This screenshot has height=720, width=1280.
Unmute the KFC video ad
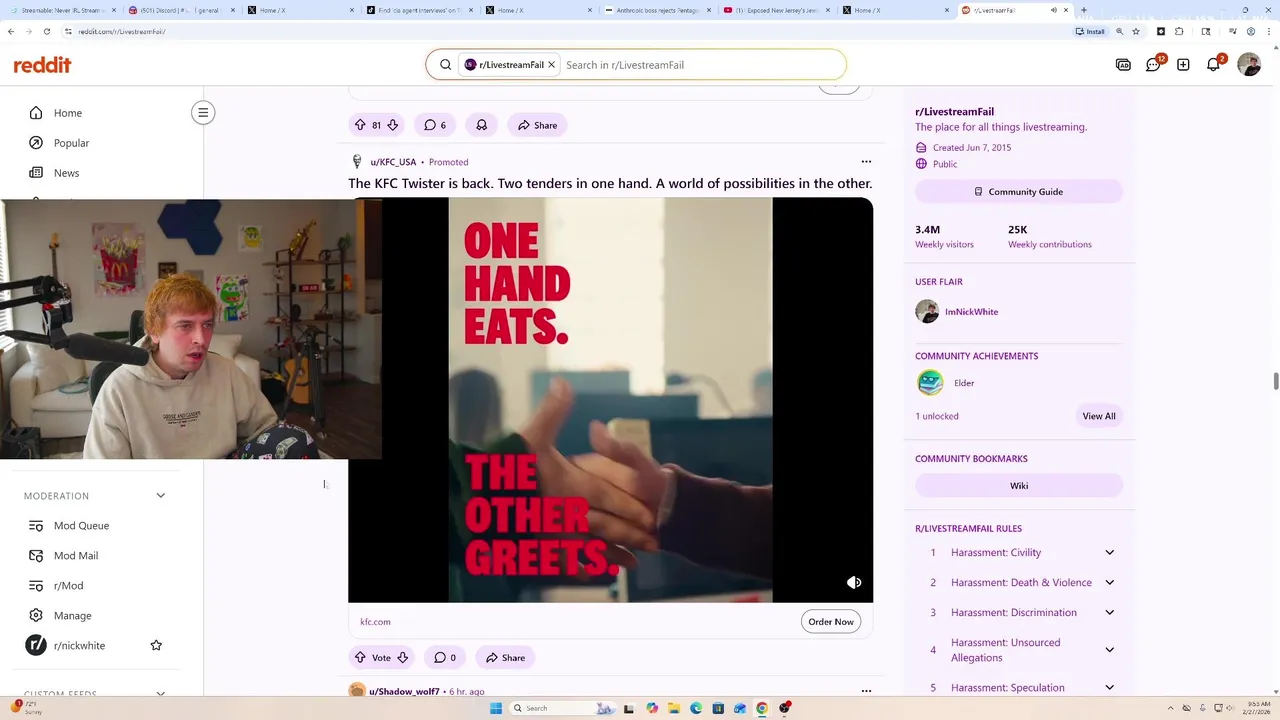tap(854, 582)
